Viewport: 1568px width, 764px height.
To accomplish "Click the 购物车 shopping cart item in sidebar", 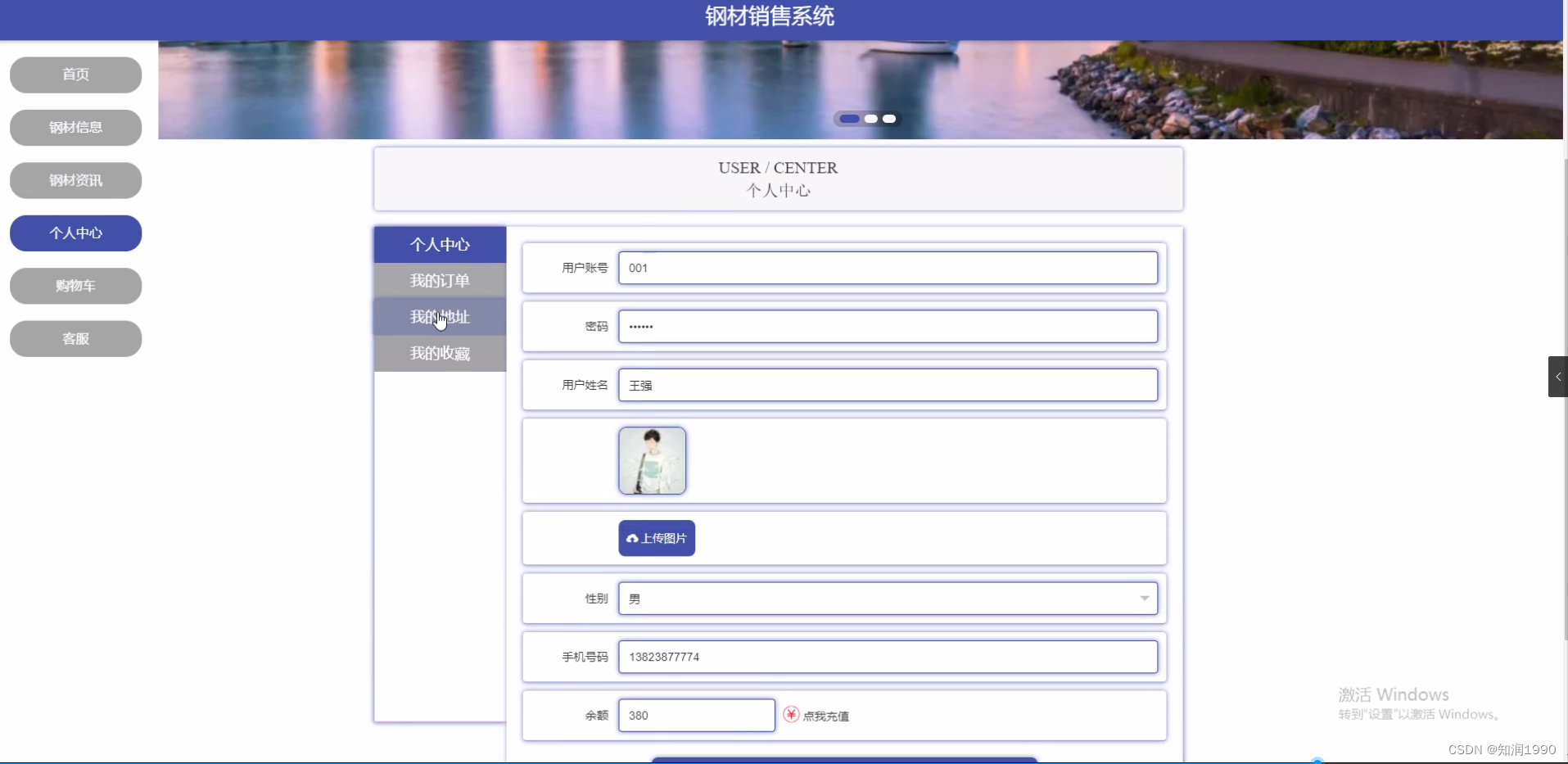I will 75,286.
